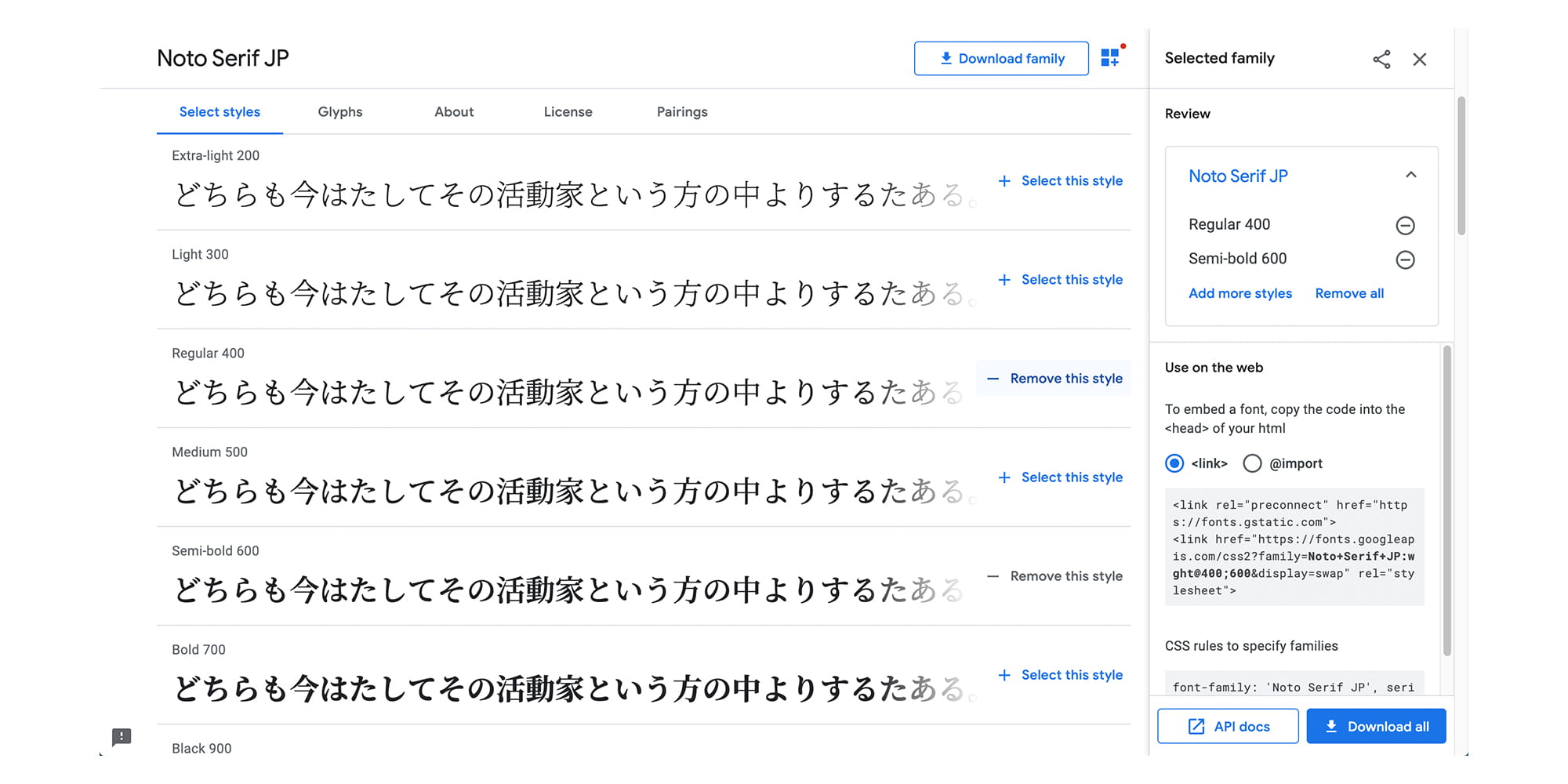
Task: Click plus icon for Bold 700 style
Action: pyautogui.click(x=1004, y=675)
